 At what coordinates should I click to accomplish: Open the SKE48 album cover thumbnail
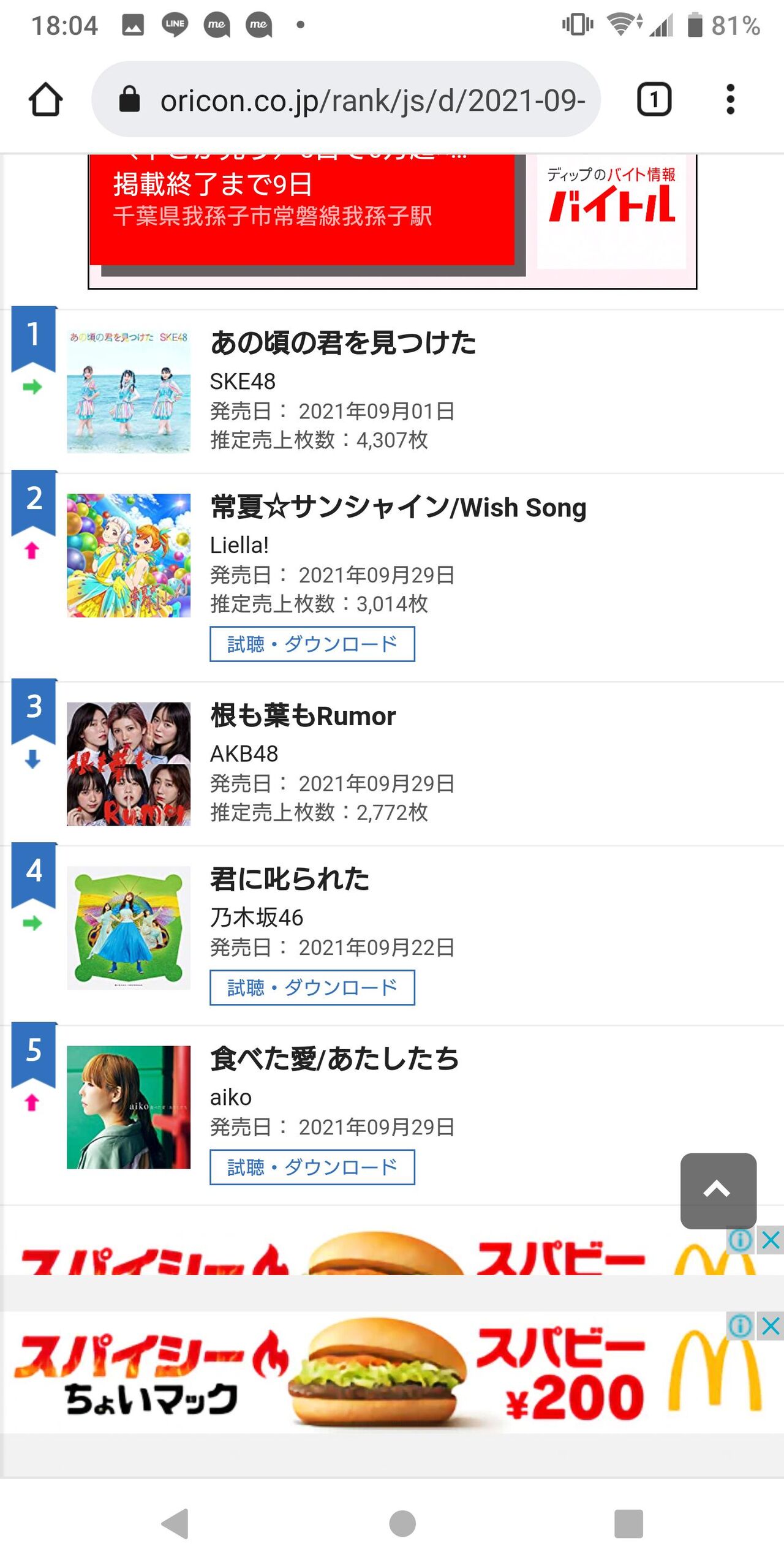(129, 391)
